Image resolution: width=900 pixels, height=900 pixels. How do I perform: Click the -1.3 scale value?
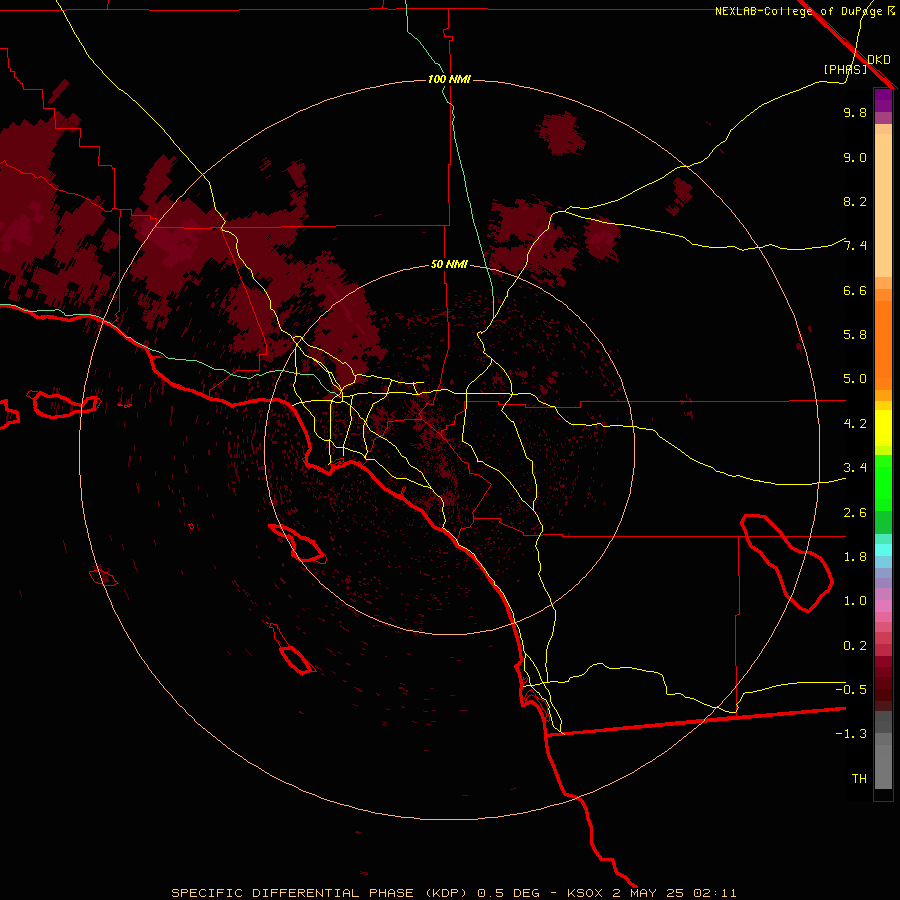tap(851, 734)
